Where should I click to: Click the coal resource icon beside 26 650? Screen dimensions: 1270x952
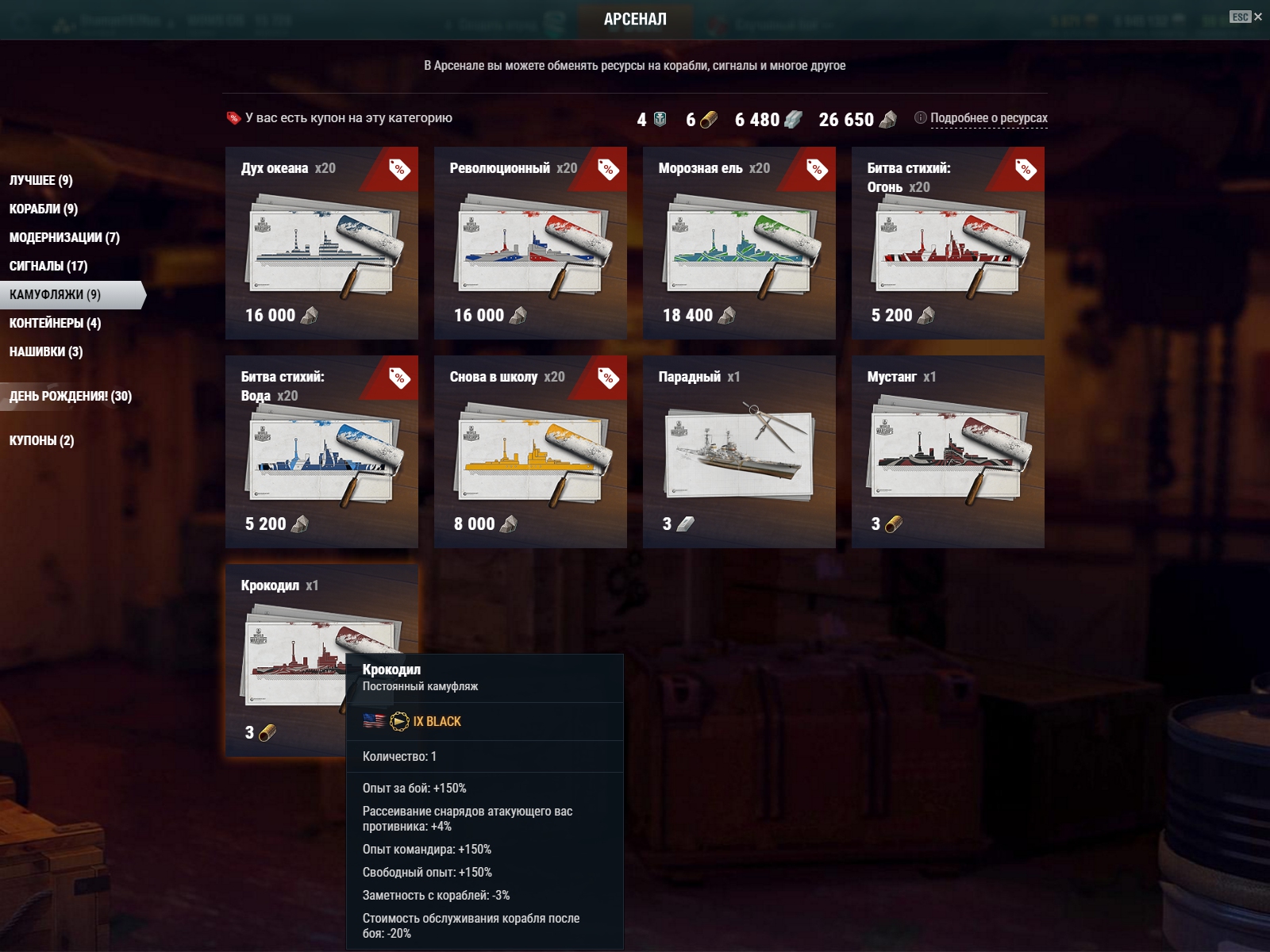[888, 119]
